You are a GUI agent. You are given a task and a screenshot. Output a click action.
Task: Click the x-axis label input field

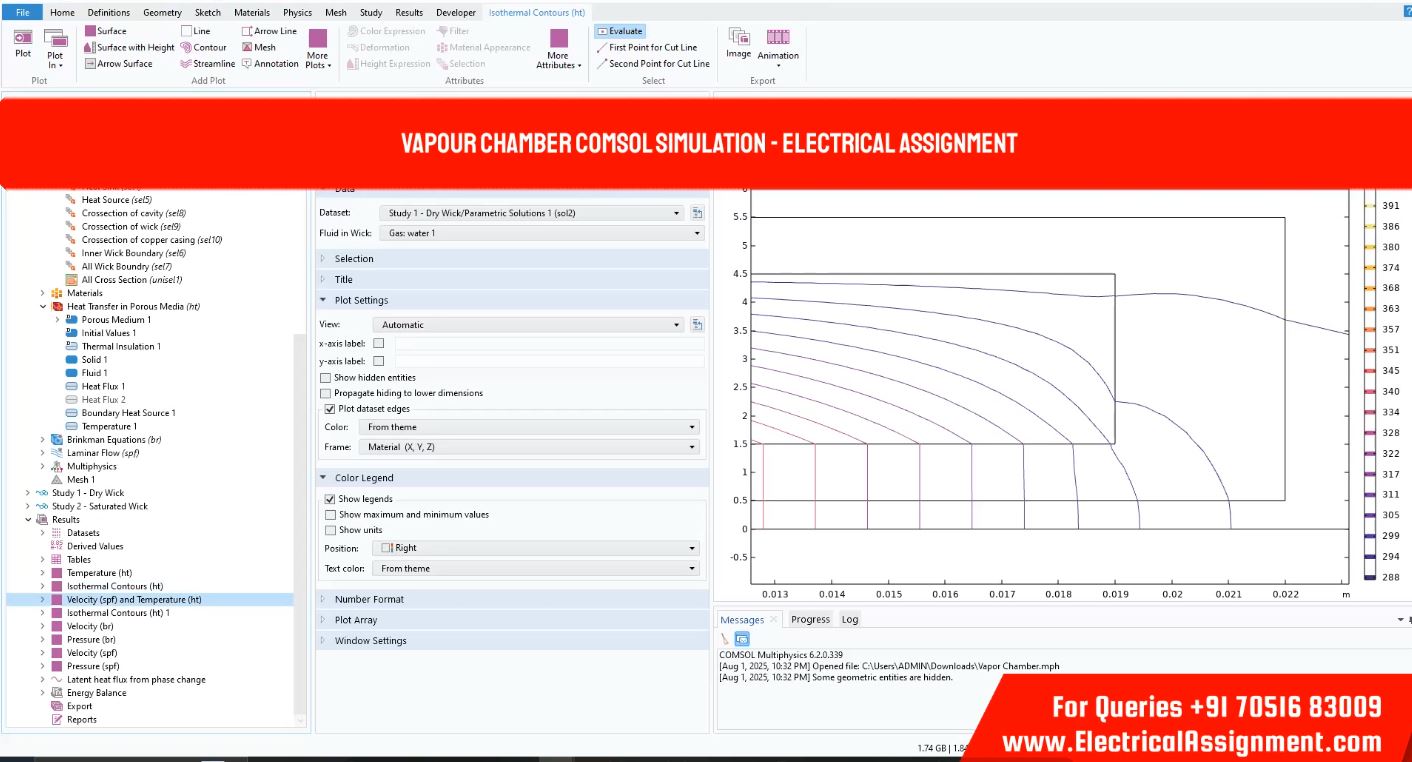click(549, 343)
